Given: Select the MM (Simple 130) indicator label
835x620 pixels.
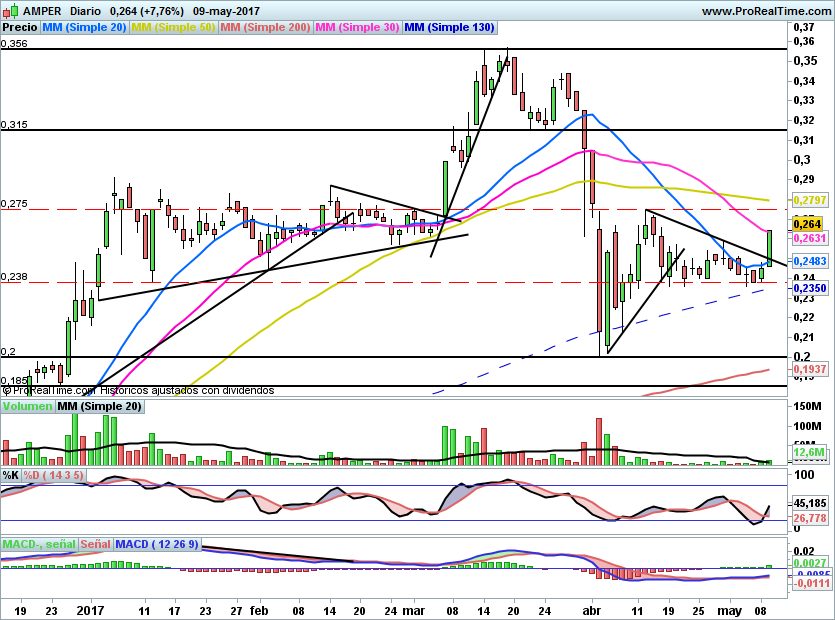Looking at the screenshot, I should click(448, 28).
